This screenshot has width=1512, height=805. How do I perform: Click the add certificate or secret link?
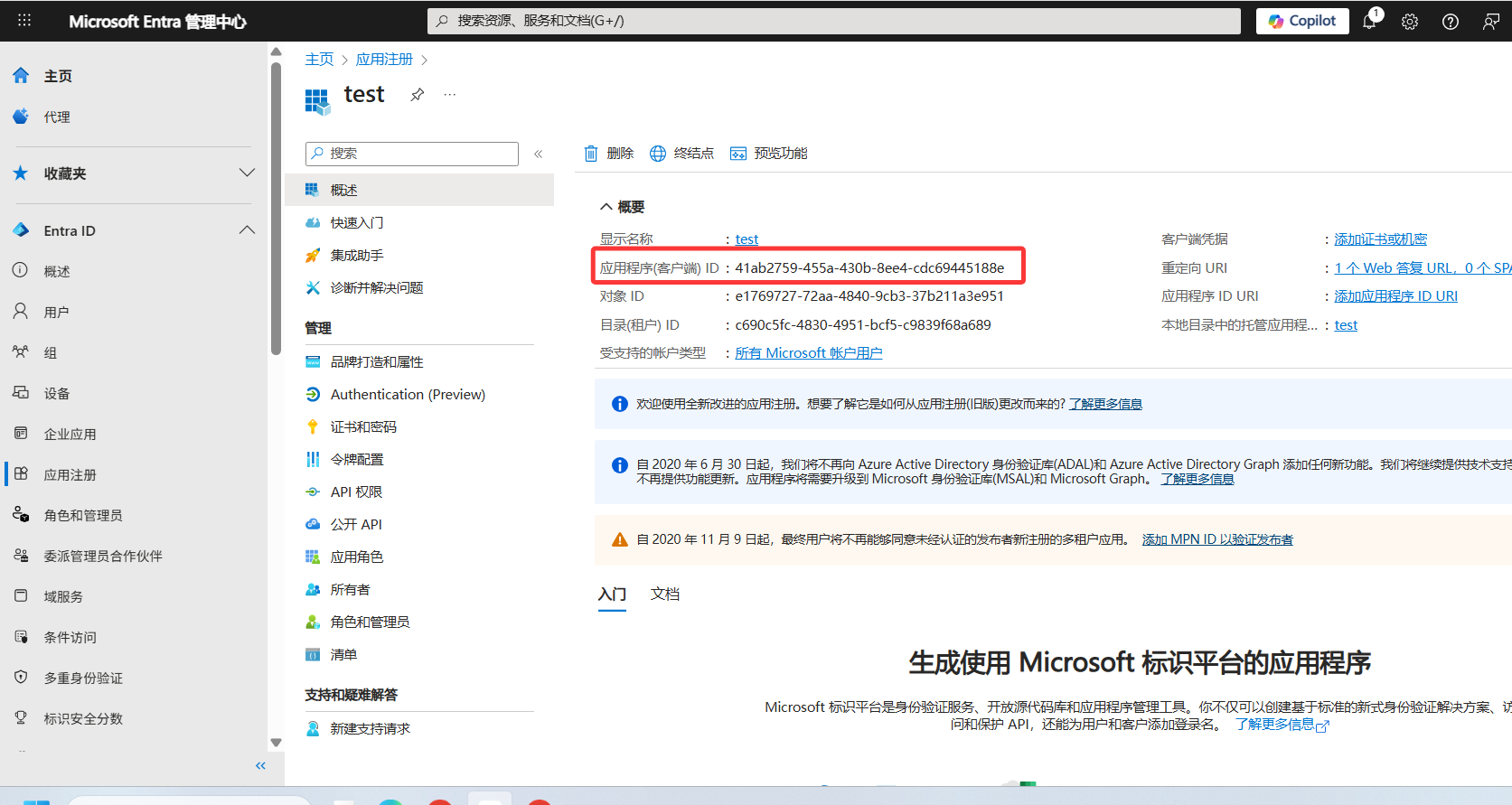pyautogui.click(x=1380, y=239)
